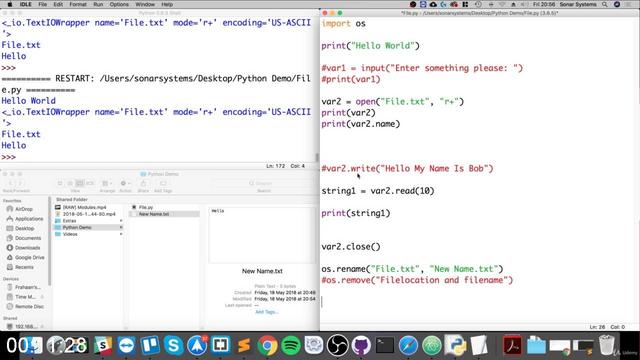Open the IDLE menu
The height and width of the screenshot is (360, 640).
click(26, 4)
